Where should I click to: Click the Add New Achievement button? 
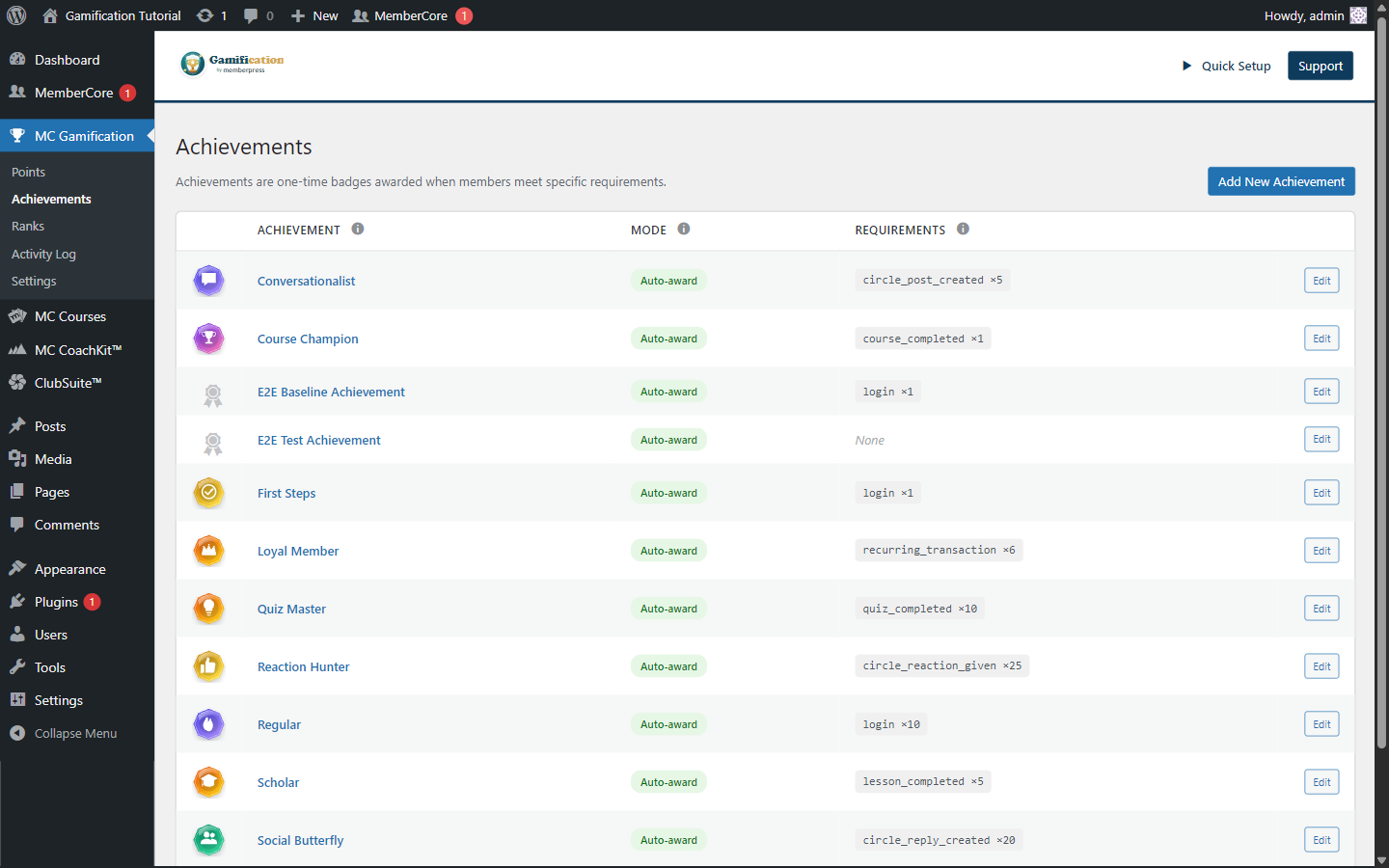pyautogui.click(x=1281, y=181)
